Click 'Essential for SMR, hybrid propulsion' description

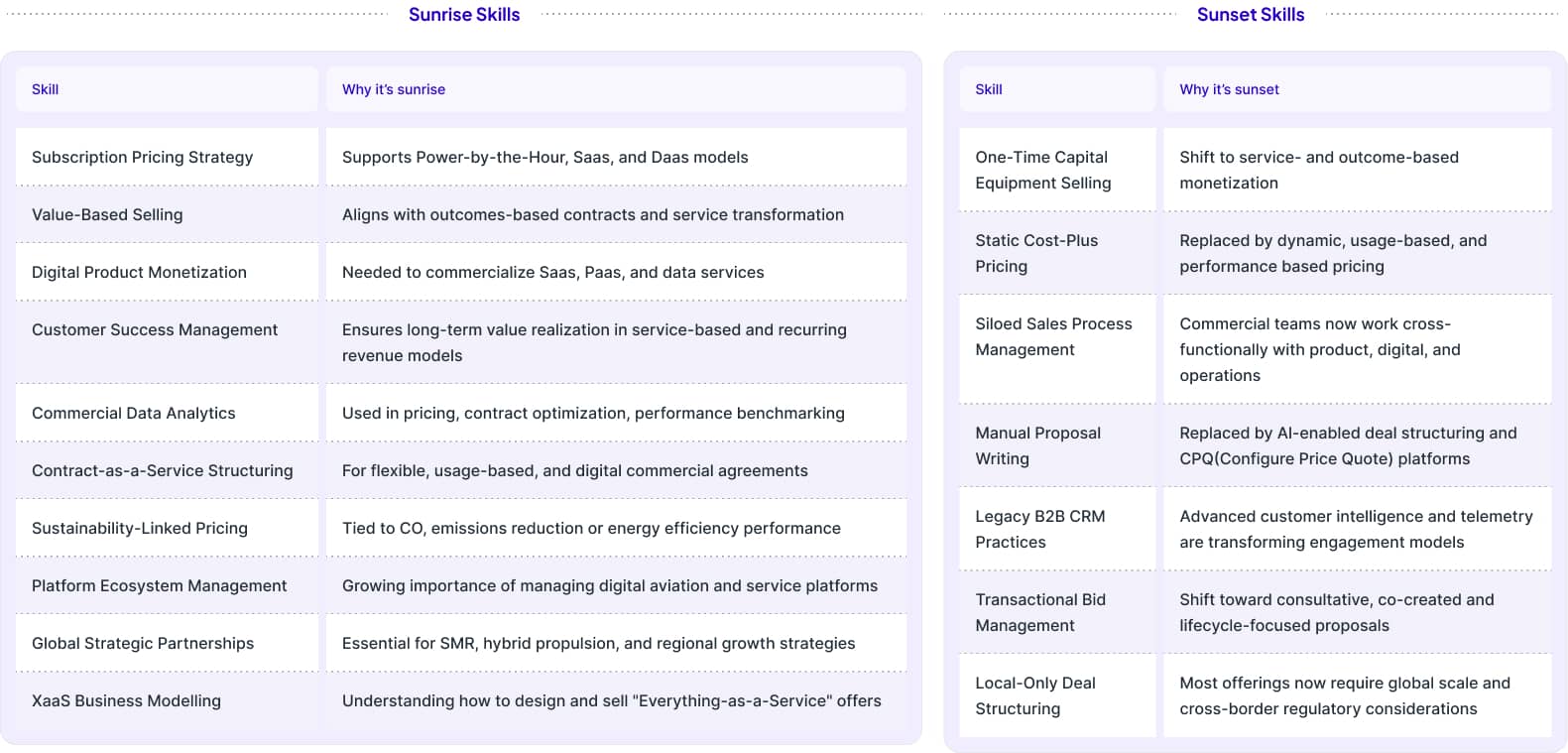coord(598,643)
